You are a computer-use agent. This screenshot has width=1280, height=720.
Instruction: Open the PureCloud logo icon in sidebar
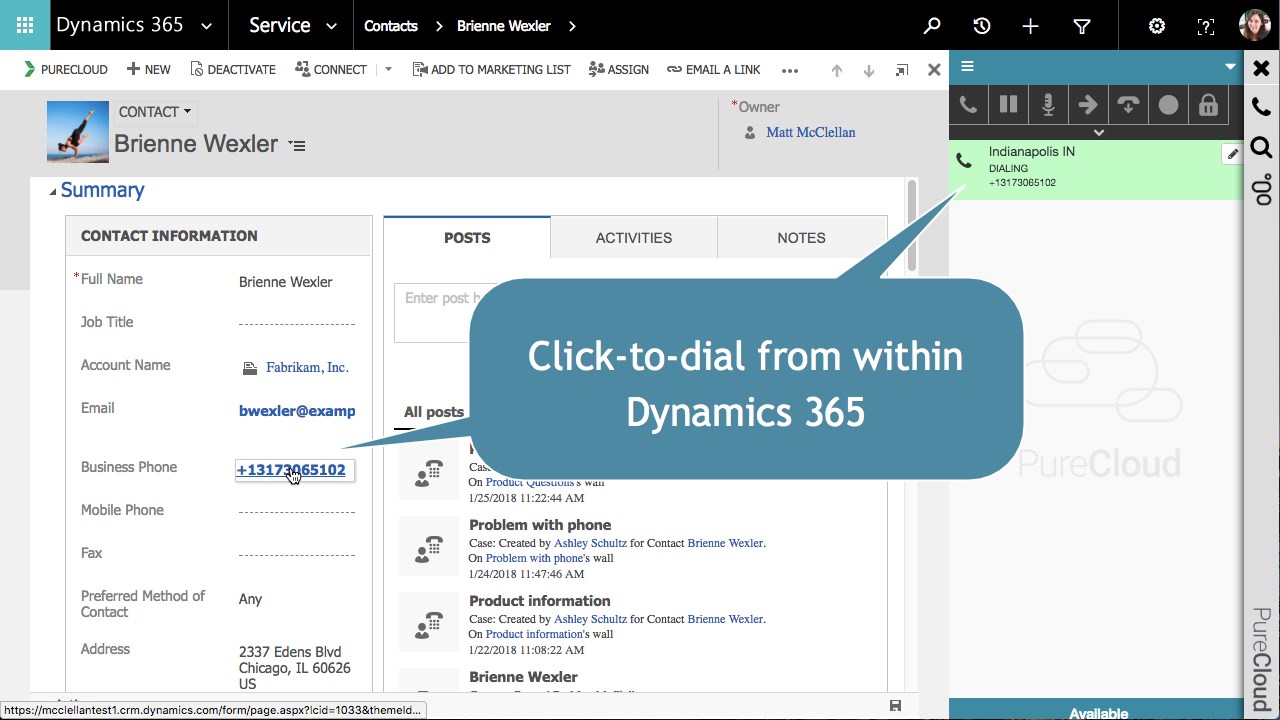1261,189
